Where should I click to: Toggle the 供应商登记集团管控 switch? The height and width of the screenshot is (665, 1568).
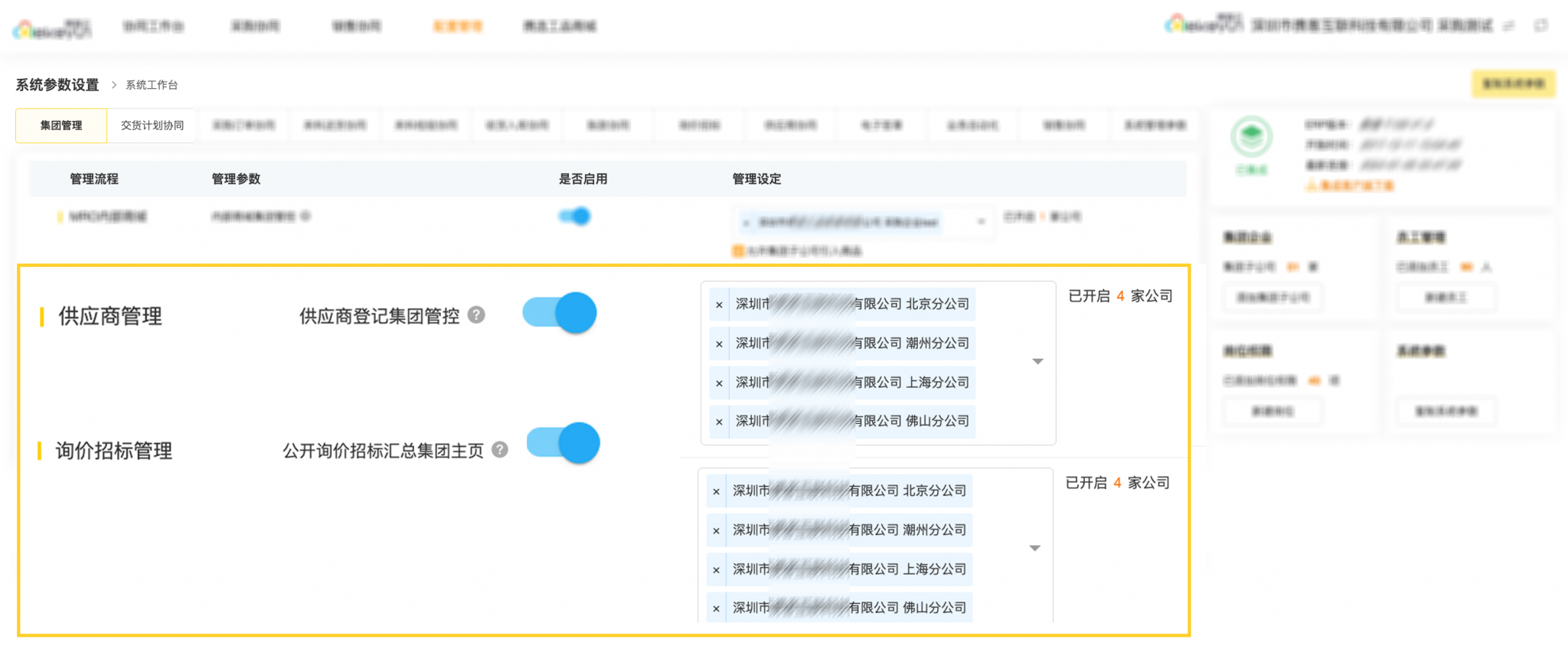click(560, 313)
